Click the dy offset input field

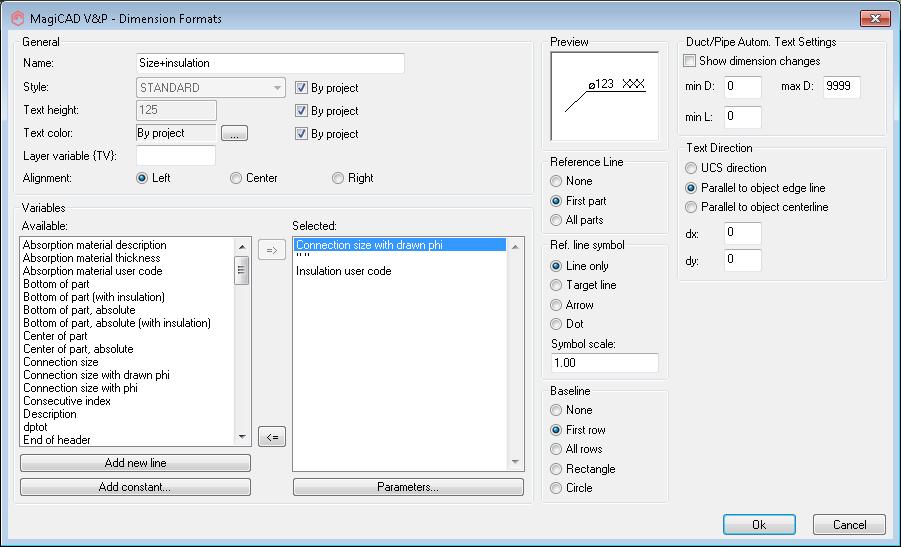click(x=742, y=260)
